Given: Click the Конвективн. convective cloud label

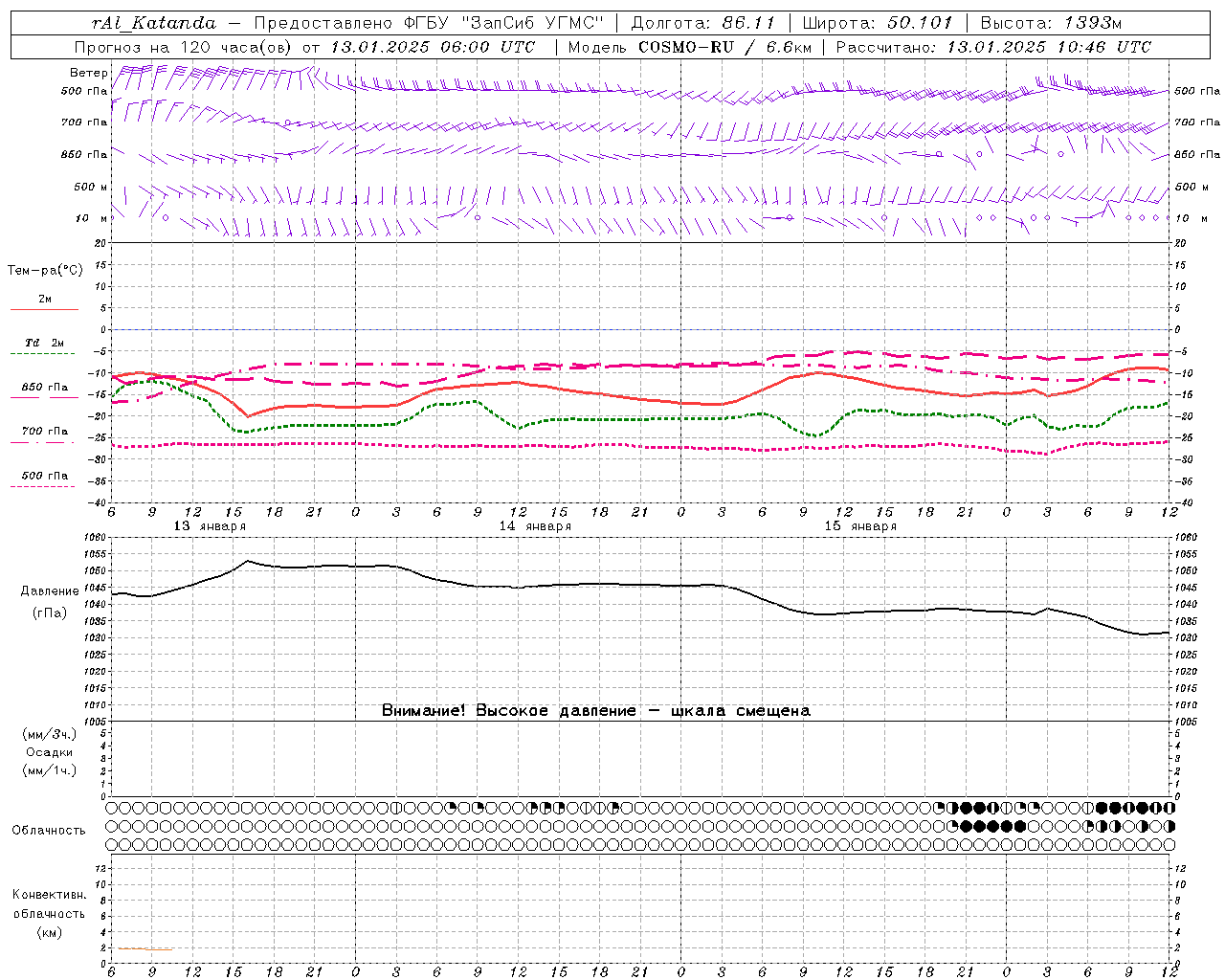Looking at the screenshot, I should click(49, 895).
